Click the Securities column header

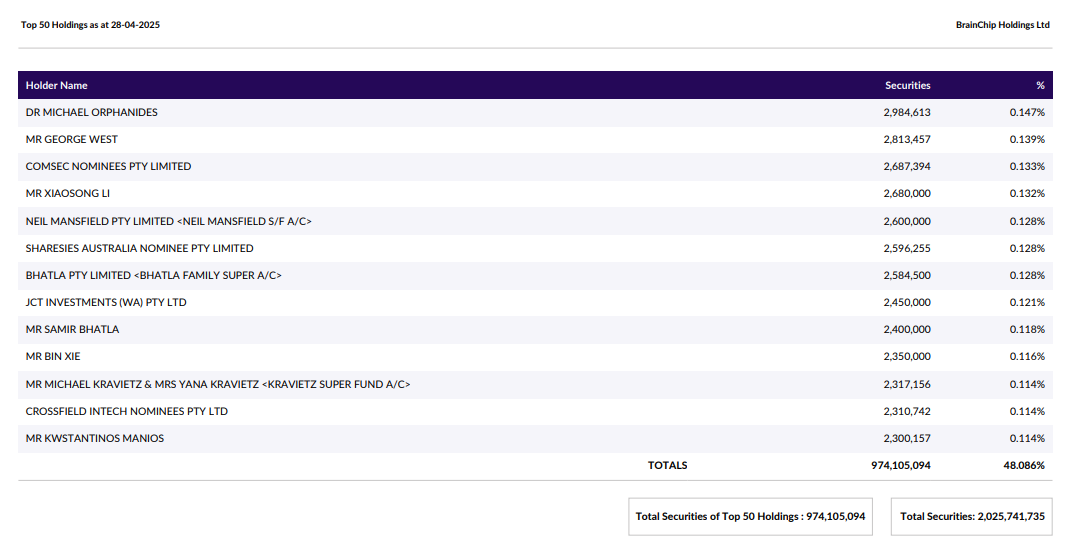tap(907, 85)
